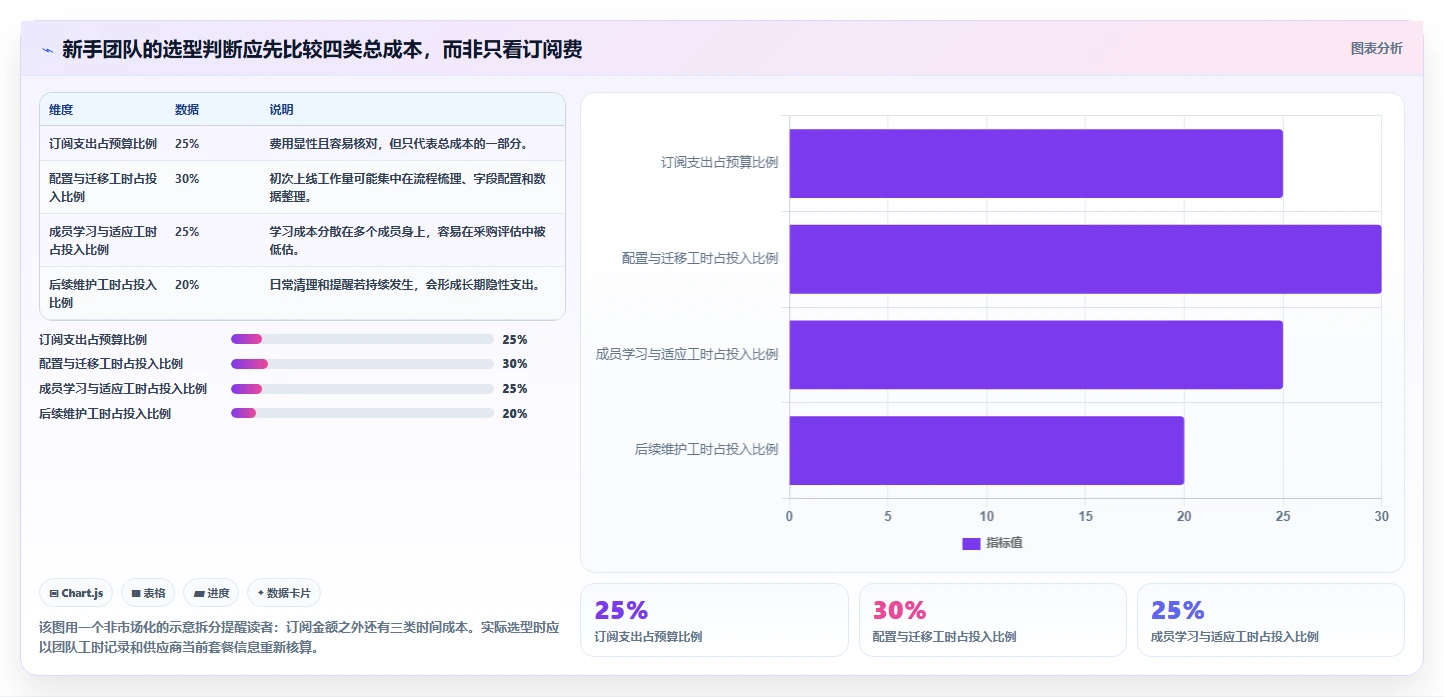Click the 后续维护工时占投入比例 chart bar
The image size is (1444, 697).
click(987, 450)
